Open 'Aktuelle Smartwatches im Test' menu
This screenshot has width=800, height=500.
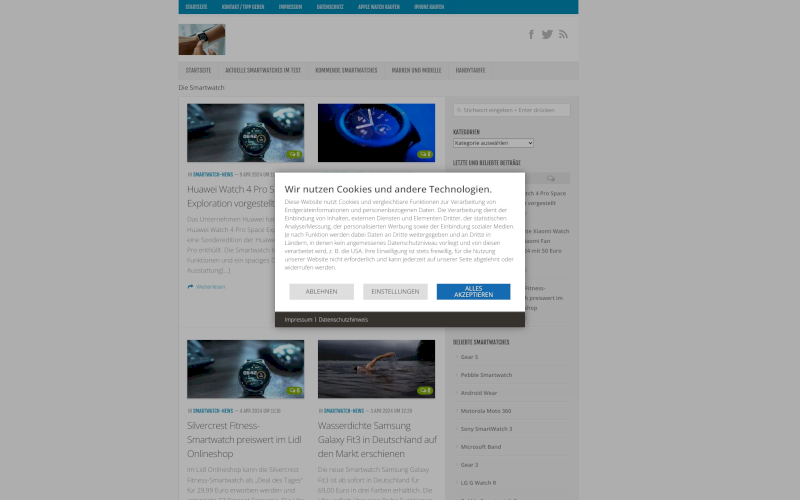[x=263, y=71]
